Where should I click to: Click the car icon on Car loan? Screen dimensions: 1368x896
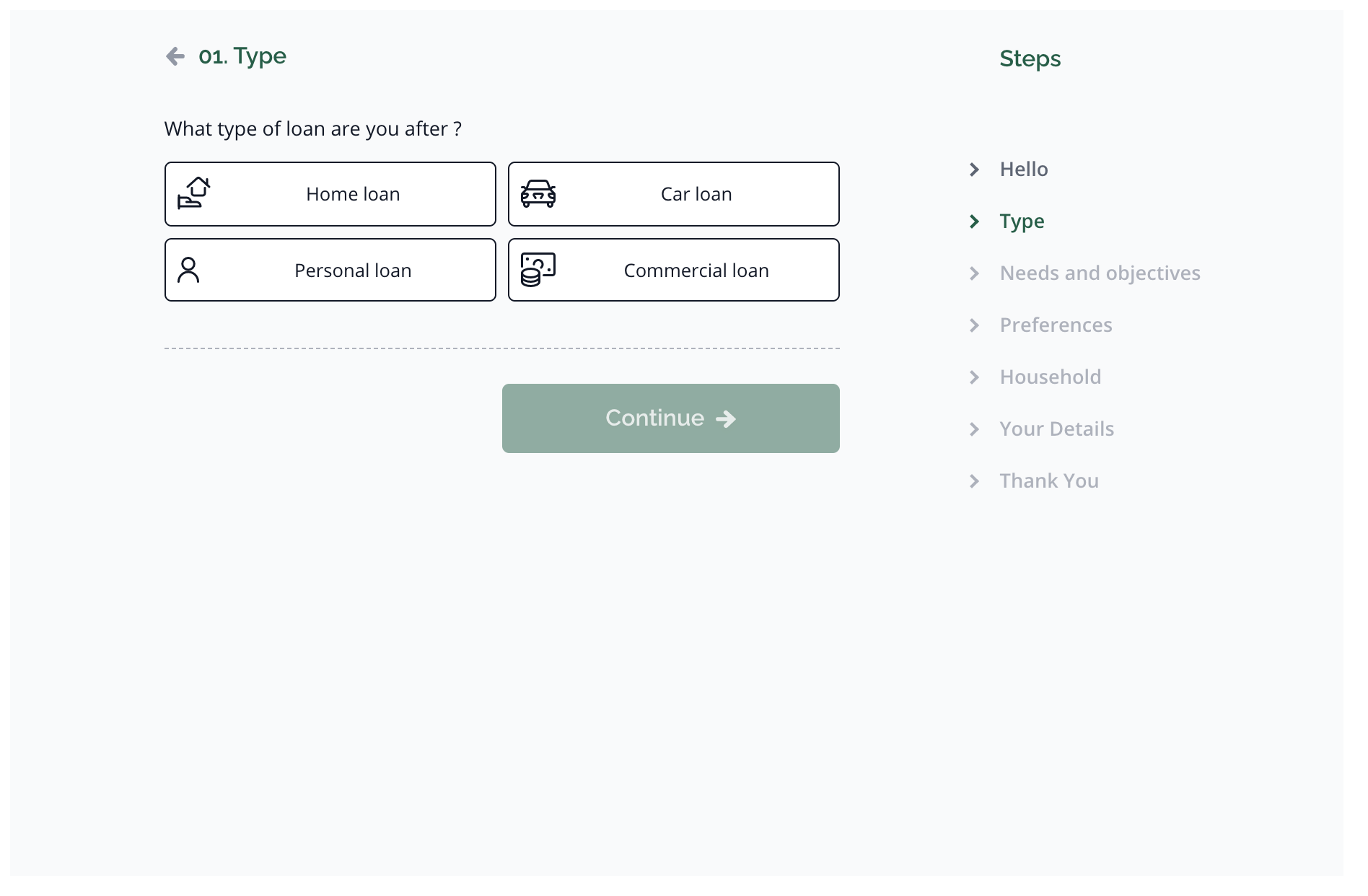pos(538,193)
